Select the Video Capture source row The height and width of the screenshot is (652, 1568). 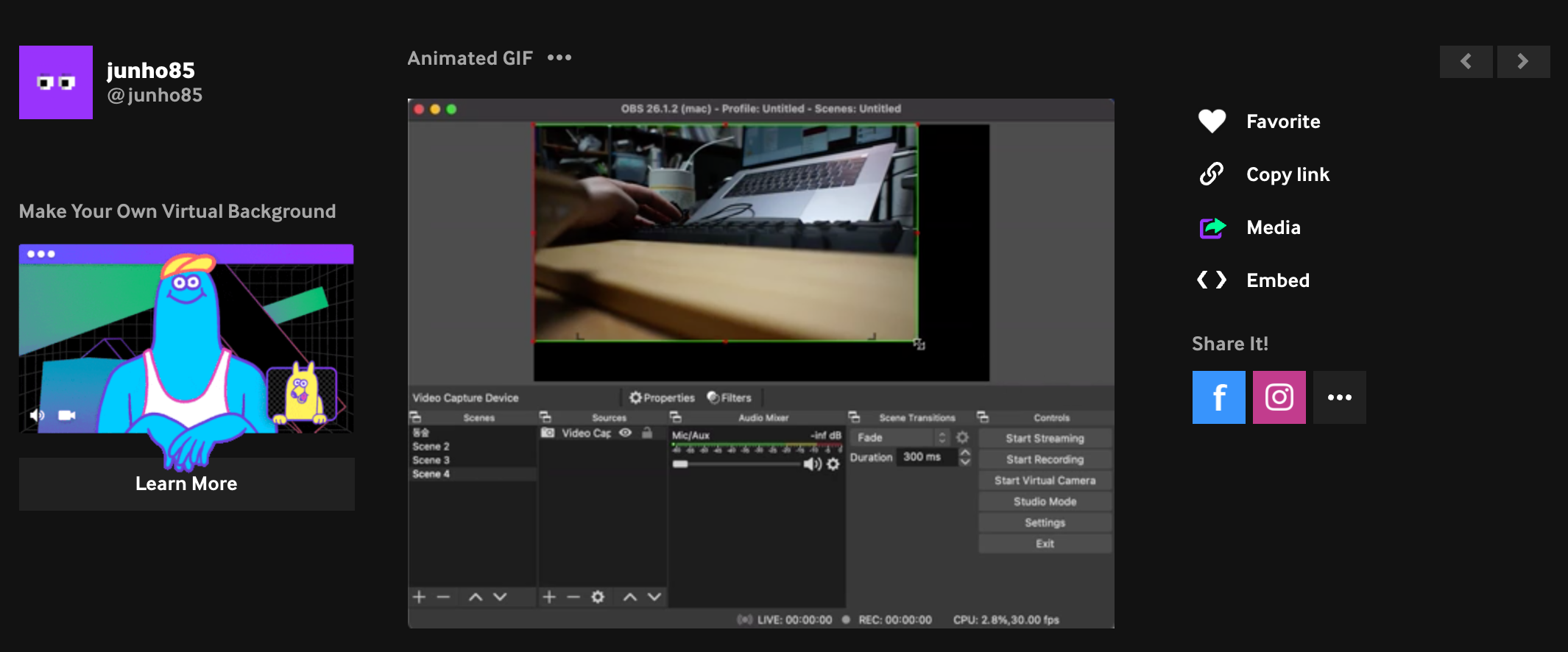click(x=602, y=433)
